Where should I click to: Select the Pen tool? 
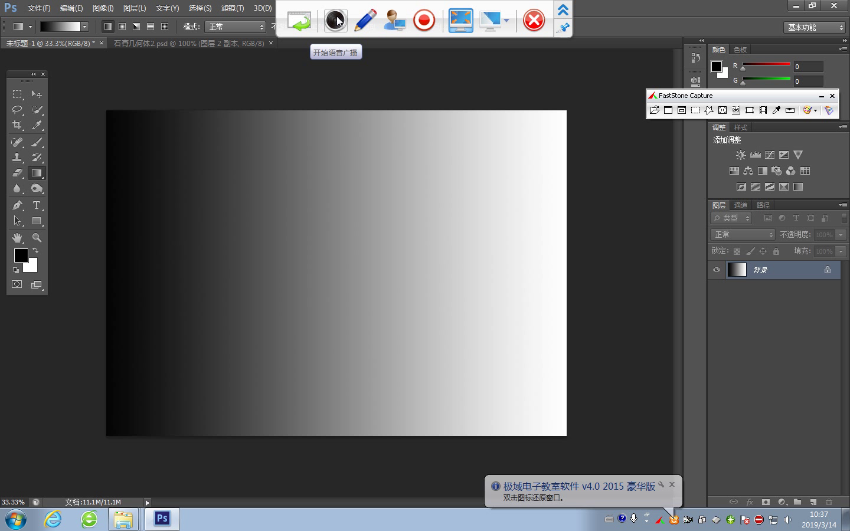pyautogui.click(x=17, y=205)
